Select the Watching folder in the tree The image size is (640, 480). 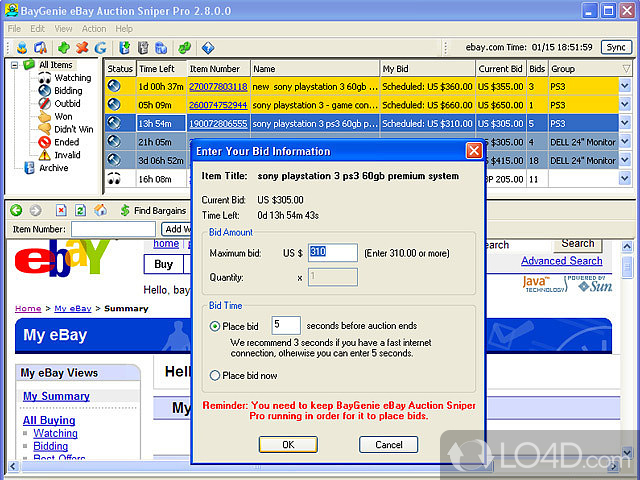coord(73,78)
